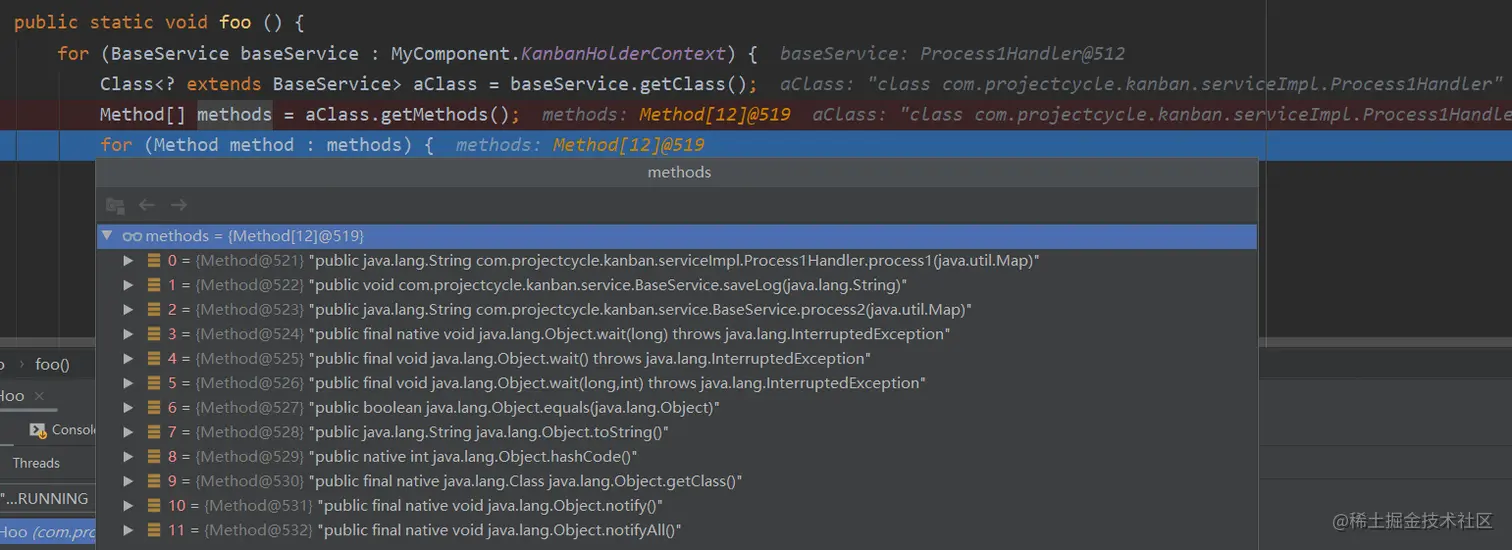Viewport: 1512px width, 550px height.
Task: Select the saveLog method entry row
Action: (x=600, y=285)
